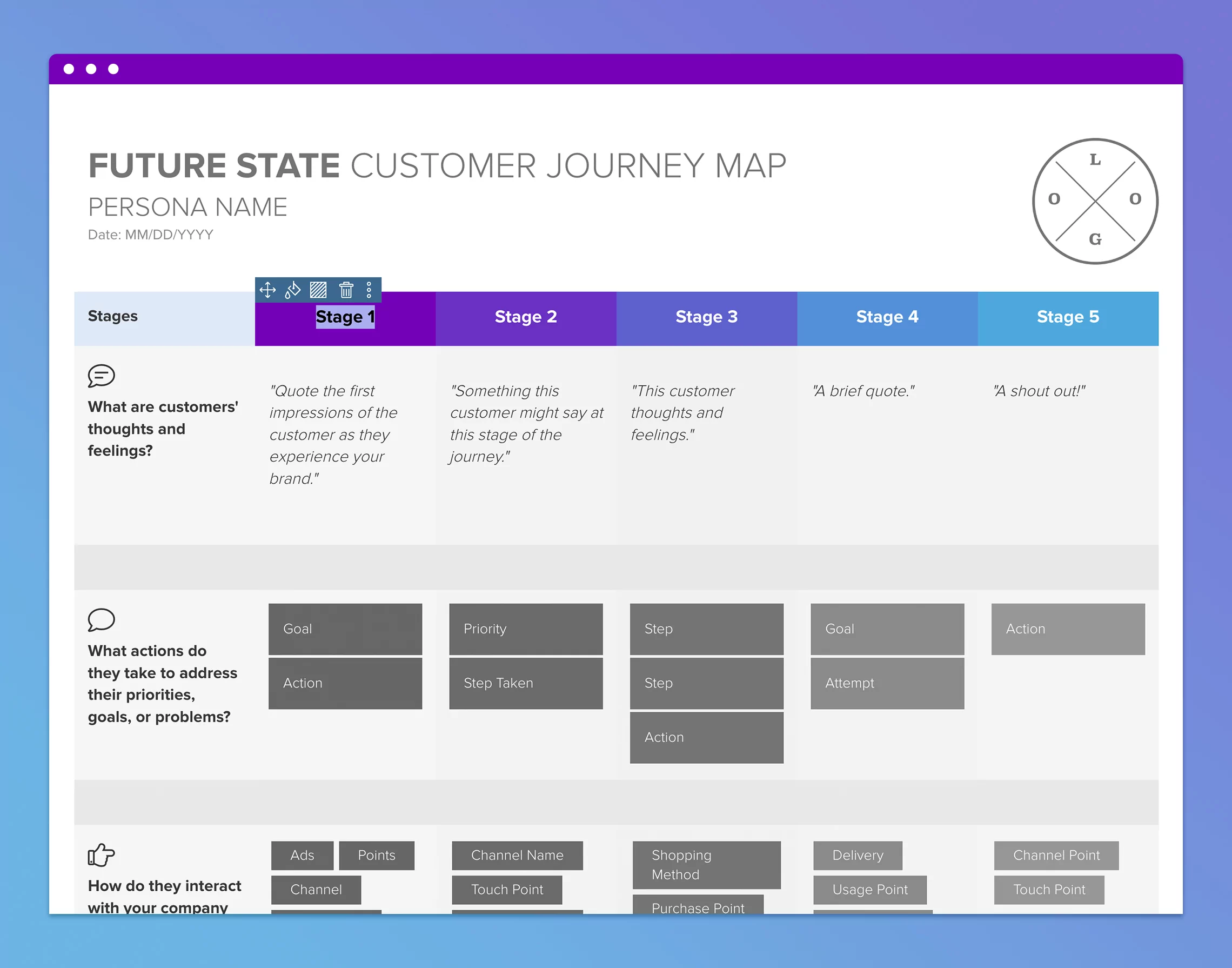
Task: Open the fill color paint bucket tool
Action: (292, 290)
